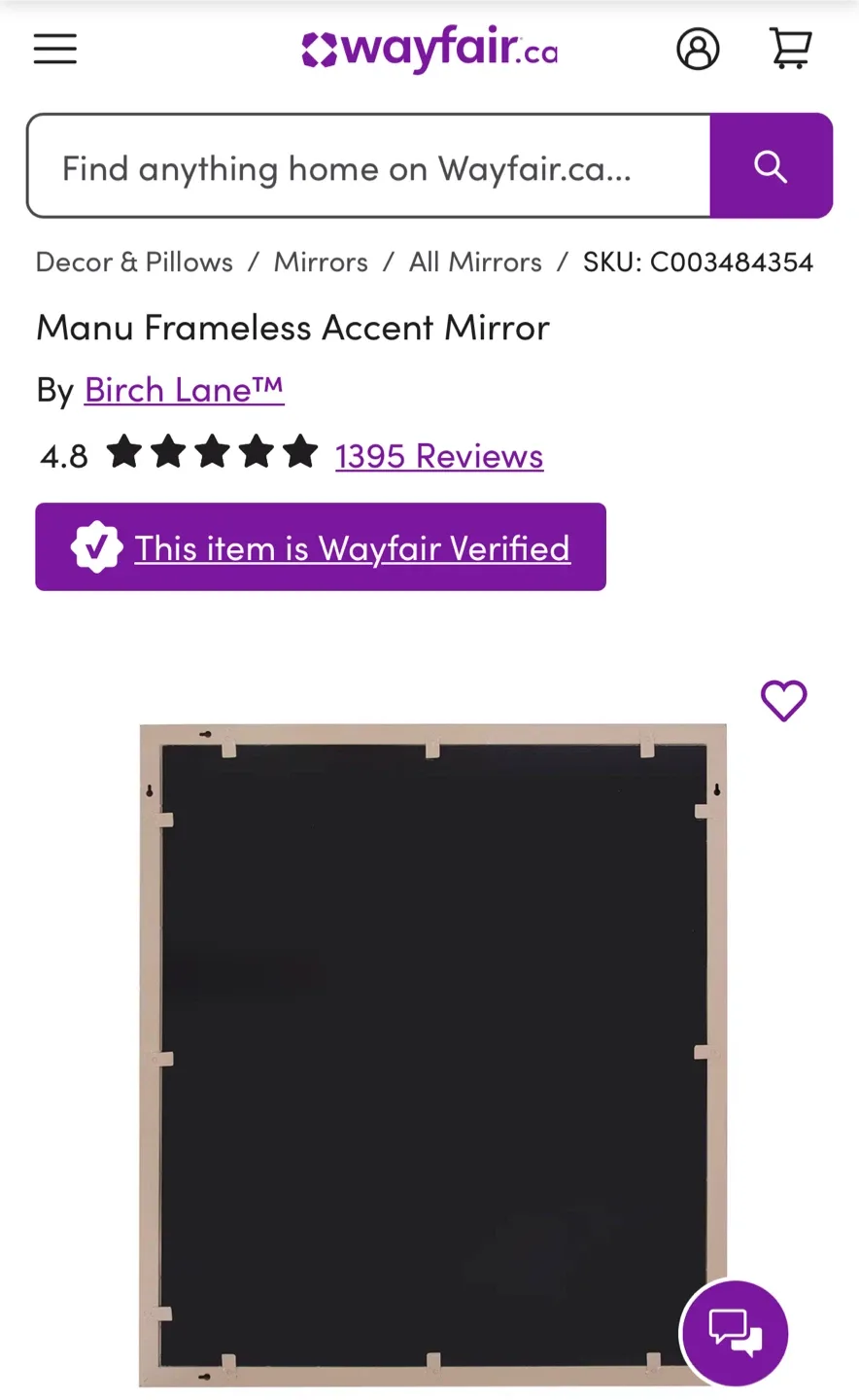
Task: Open the Birch Lane brand page
Action: [x=184, y=389]
